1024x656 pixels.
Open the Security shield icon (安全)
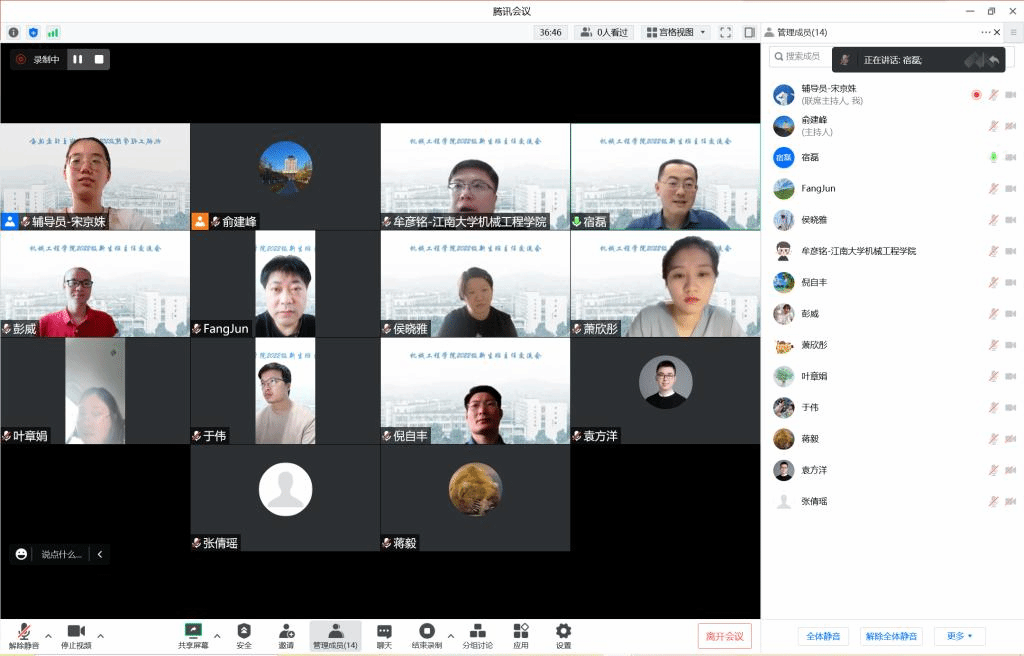244,635
